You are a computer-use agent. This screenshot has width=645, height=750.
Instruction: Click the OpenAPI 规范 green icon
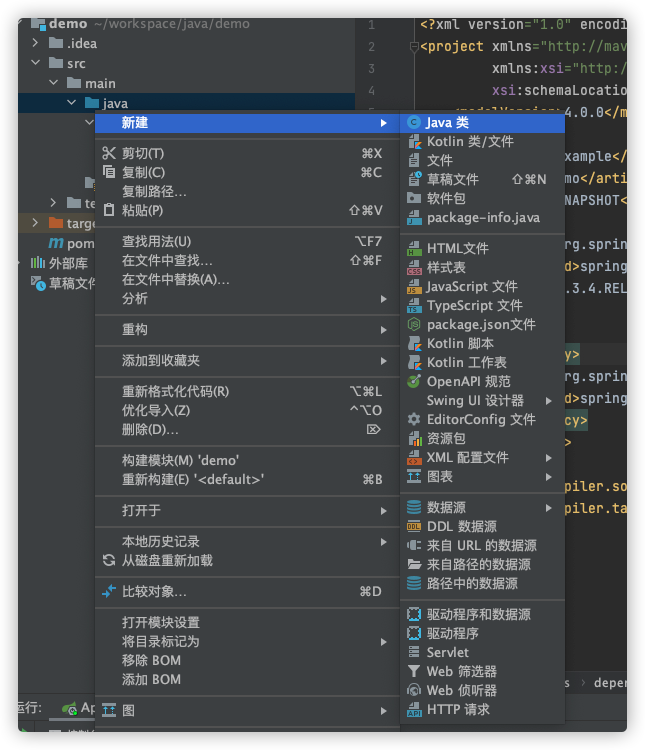414,381
